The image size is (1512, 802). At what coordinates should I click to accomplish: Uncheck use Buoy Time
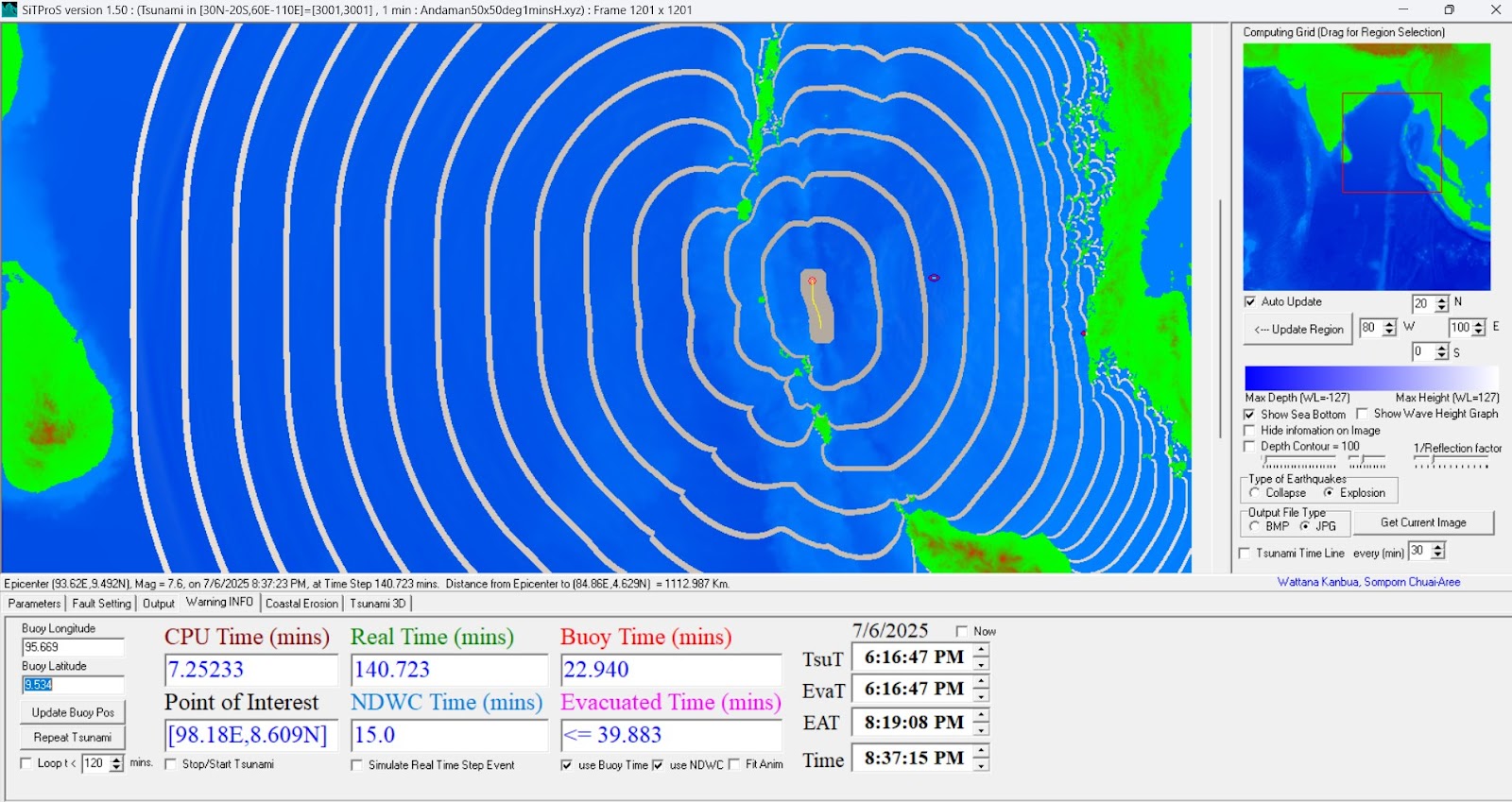[x=566, y=765]
